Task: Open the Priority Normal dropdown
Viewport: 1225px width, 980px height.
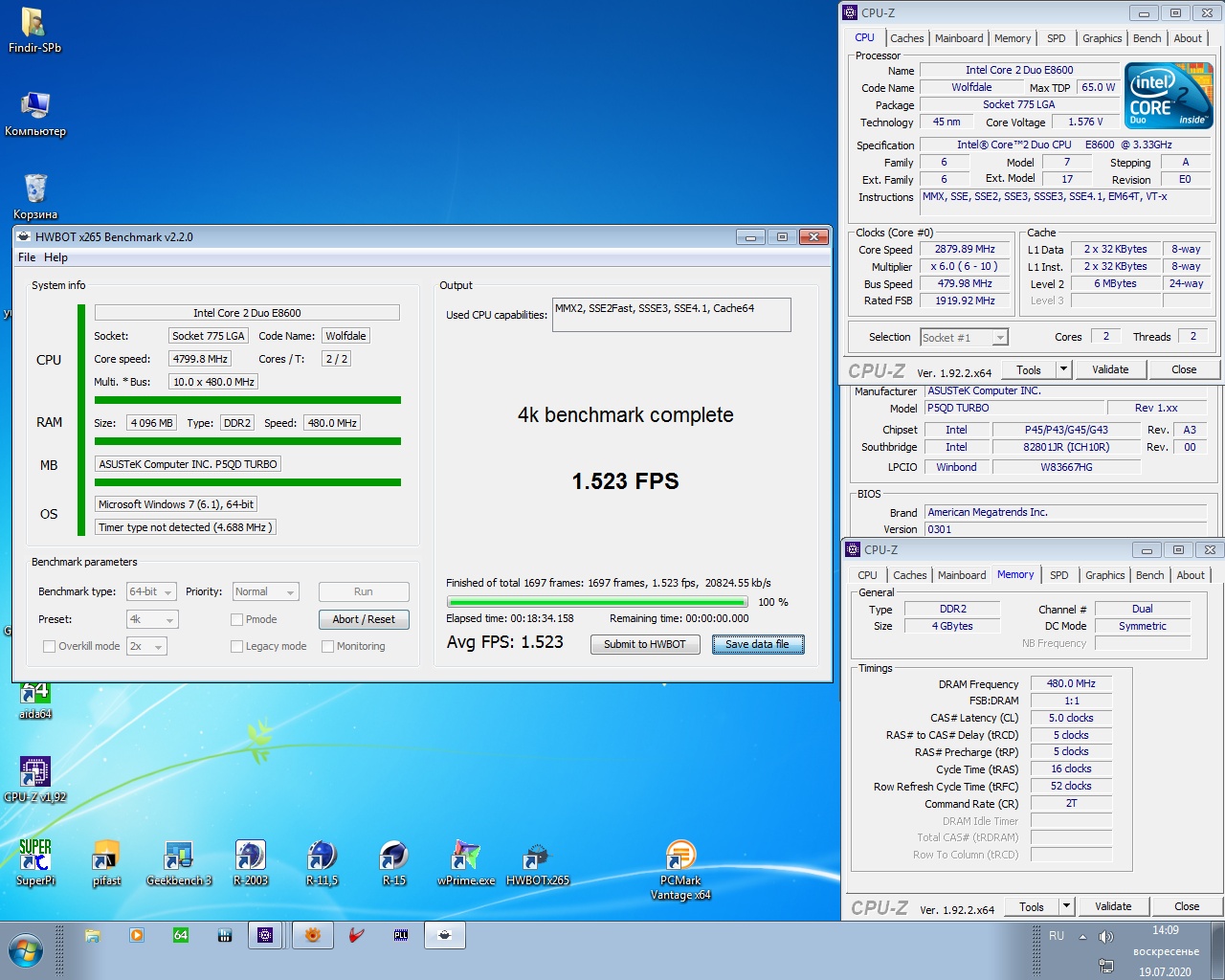Action: click(265, 591)
